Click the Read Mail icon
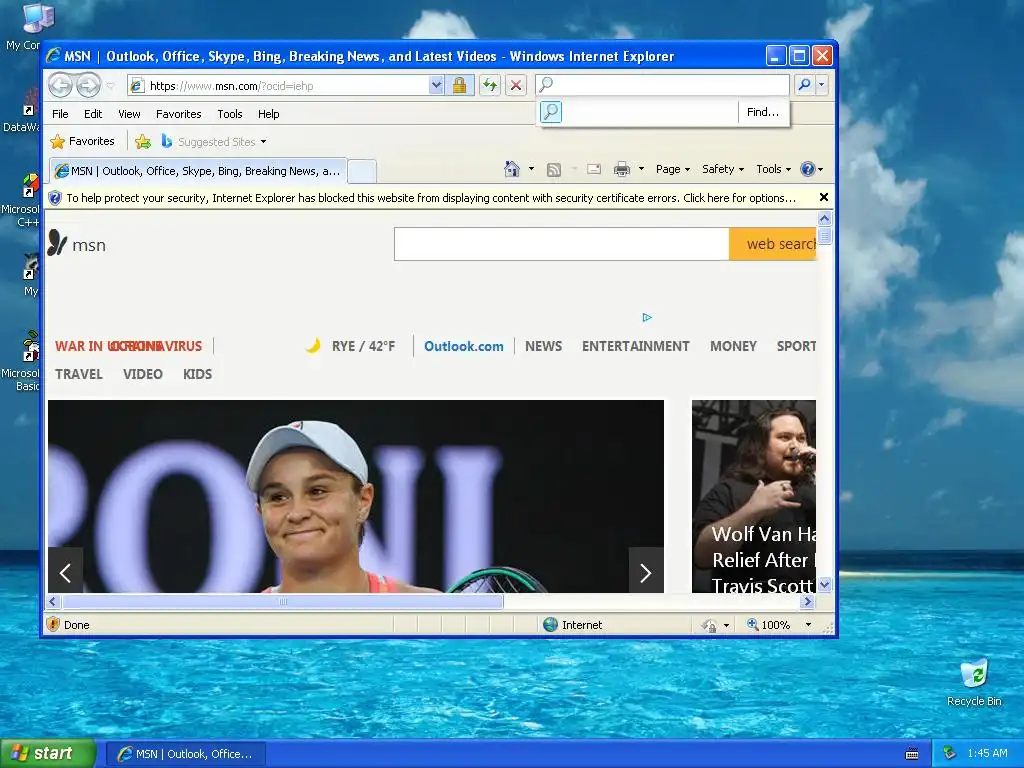The width and height of the screenshot is (1024, 768). [594, 169]
